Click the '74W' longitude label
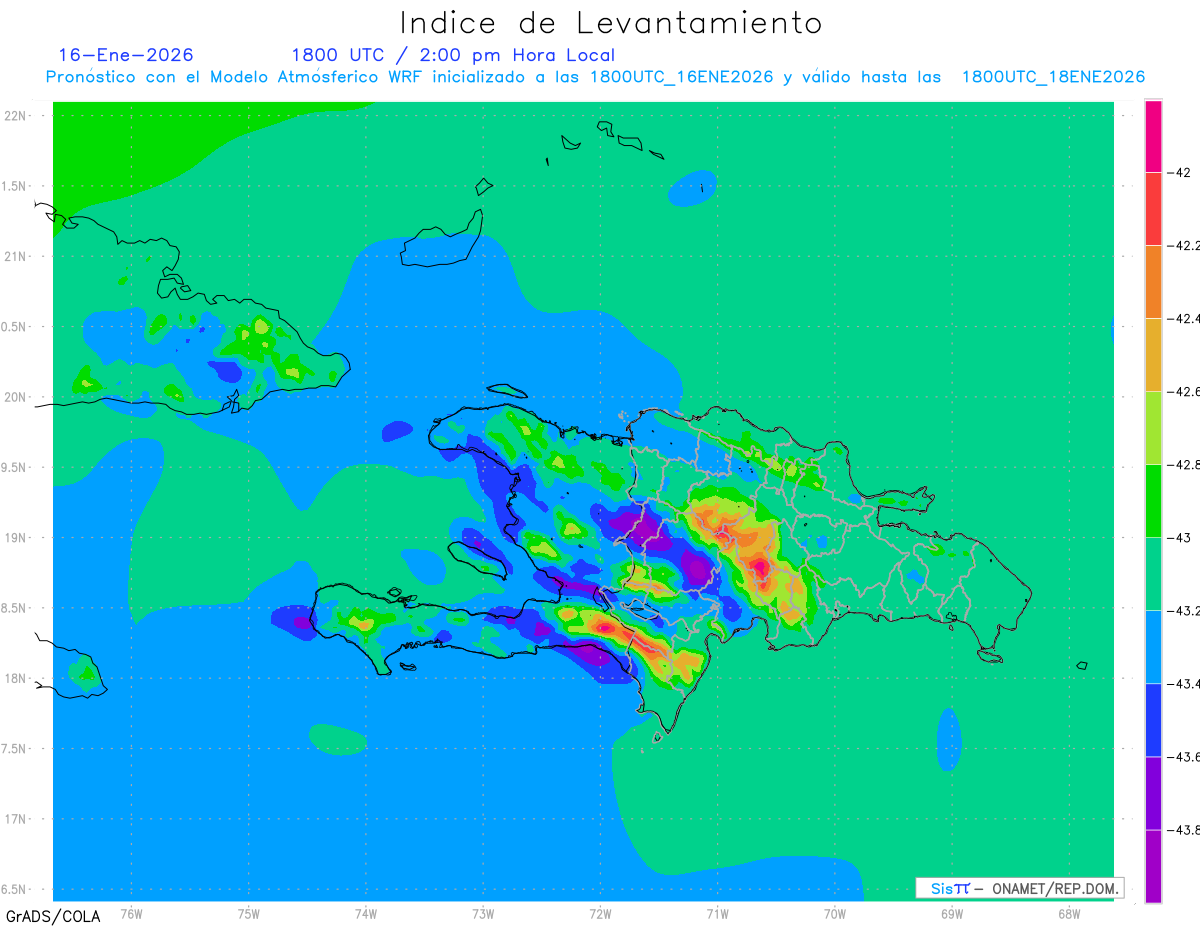The width and height of the screenshot is (1200, 927). tap(366, 913)
